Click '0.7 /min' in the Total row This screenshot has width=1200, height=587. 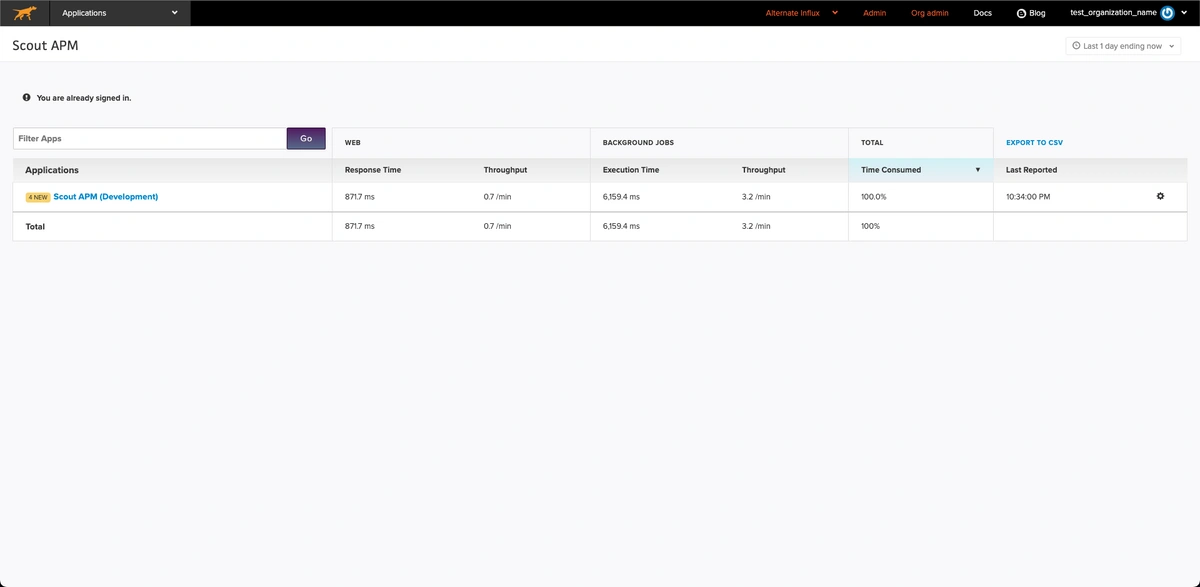pyautogui.click(x=497, y=227)
